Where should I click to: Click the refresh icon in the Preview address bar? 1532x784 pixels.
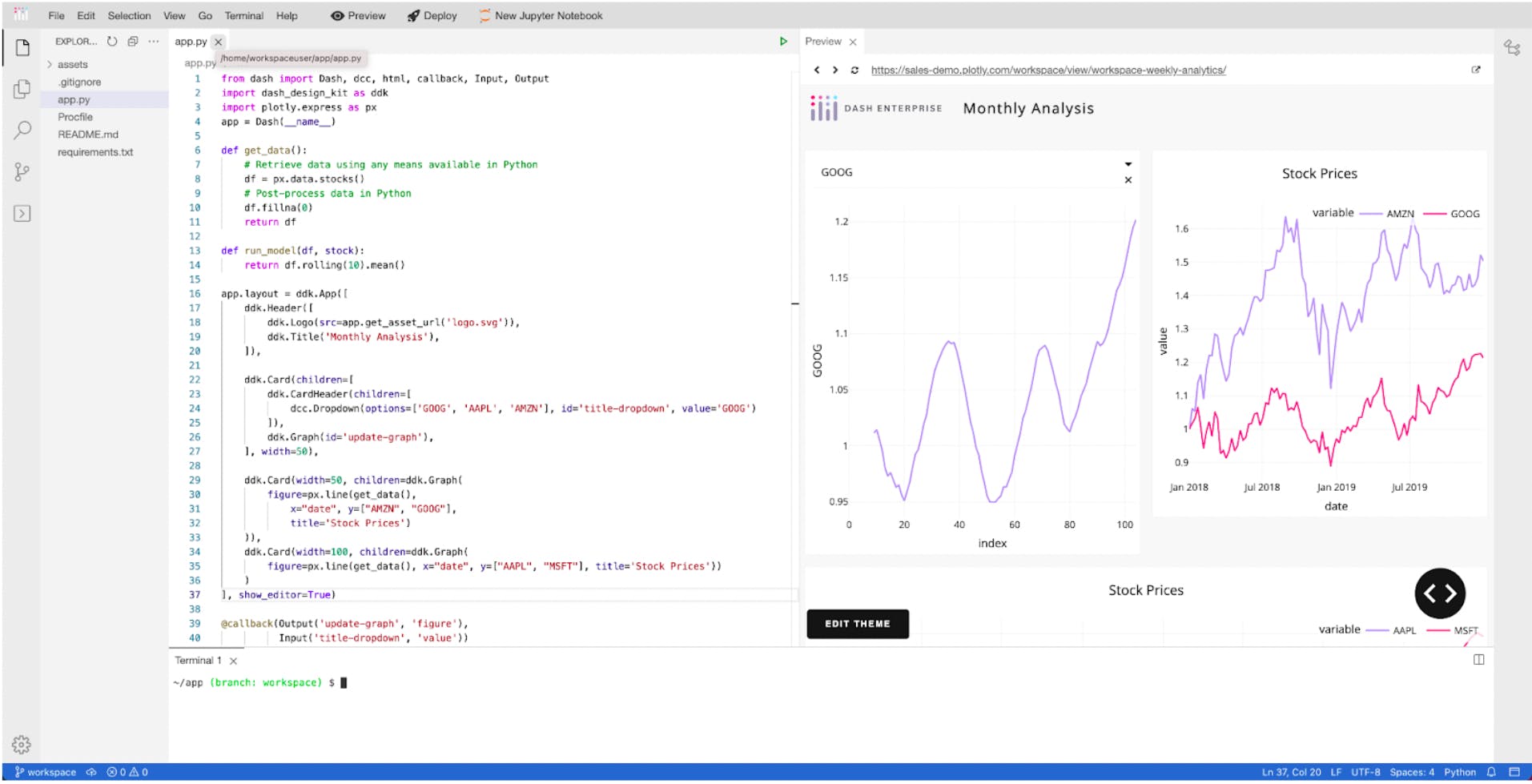click(855, 70)
